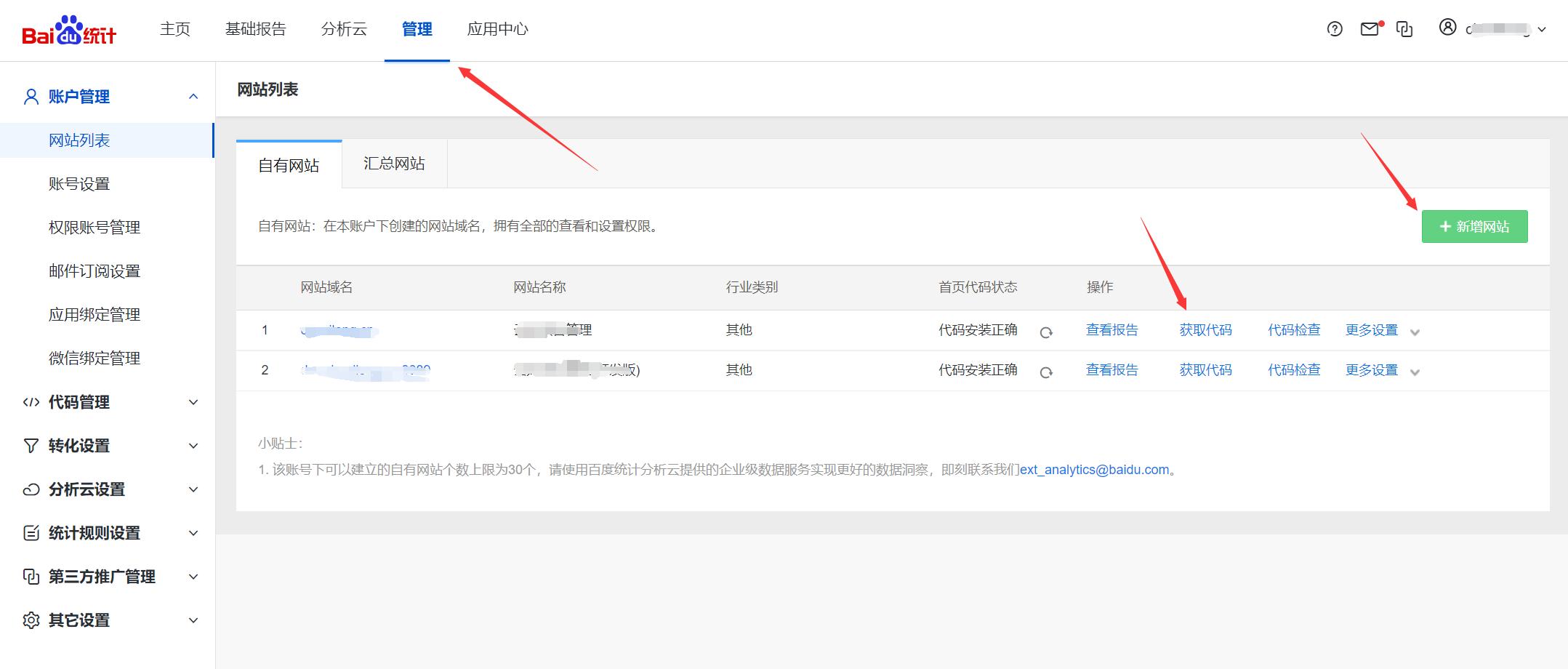Image resolution: width=1568 pixels, height=669 pixels.
Task: Open the message notification icon
Action: (x=1370, y=29)
